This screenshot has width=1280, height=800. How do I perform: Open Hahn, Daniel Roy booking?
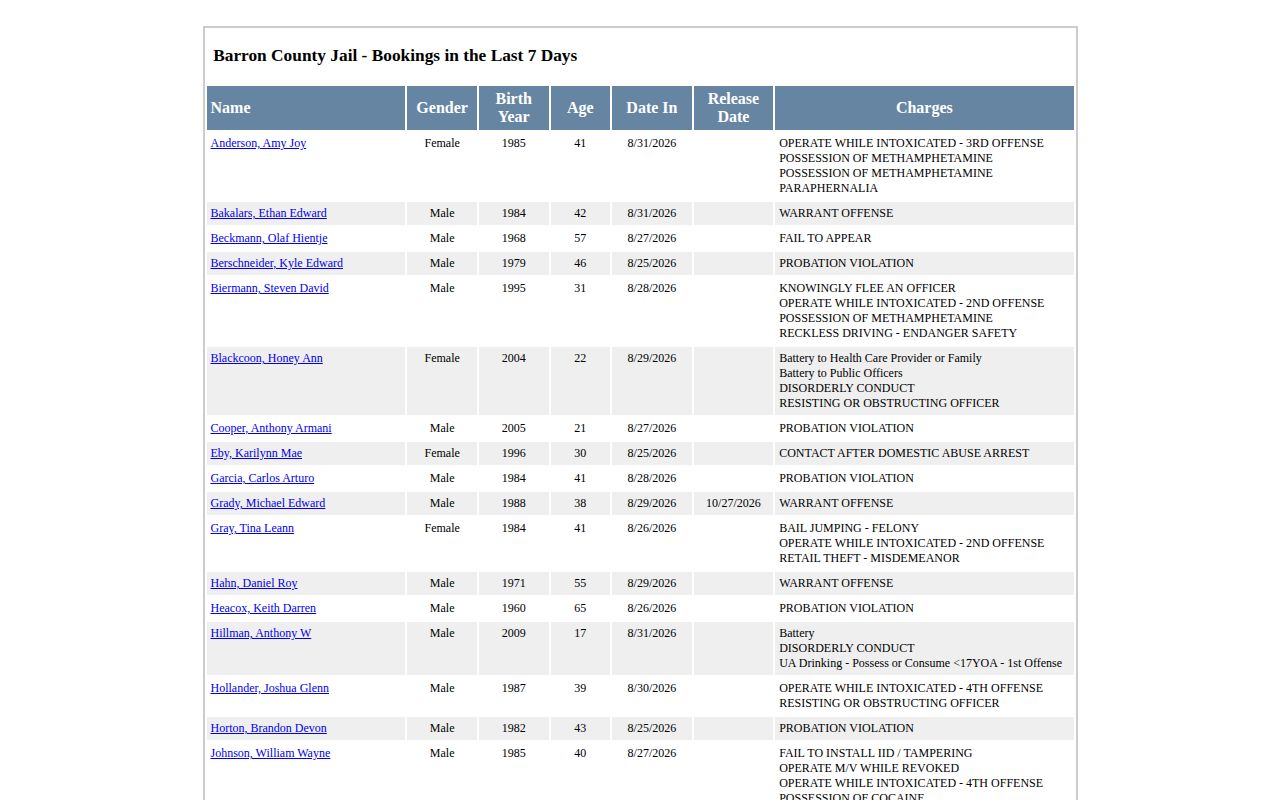(x=254, y=583)
